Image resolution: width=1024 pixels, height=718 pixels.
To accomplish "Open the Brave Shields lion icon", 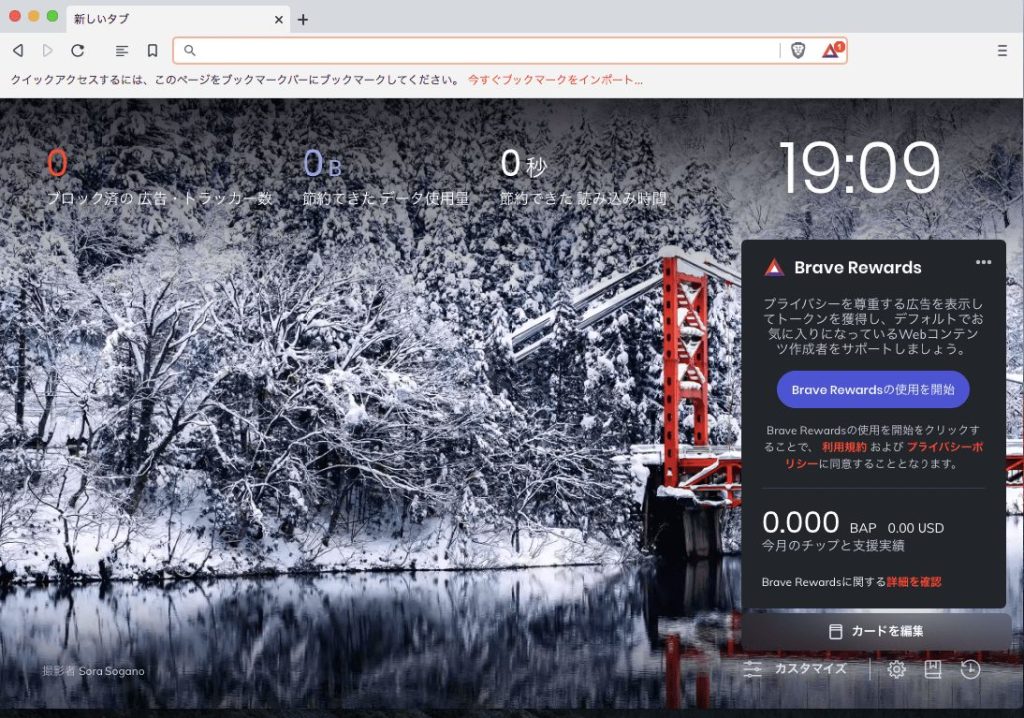I will (x=797, y=50).
